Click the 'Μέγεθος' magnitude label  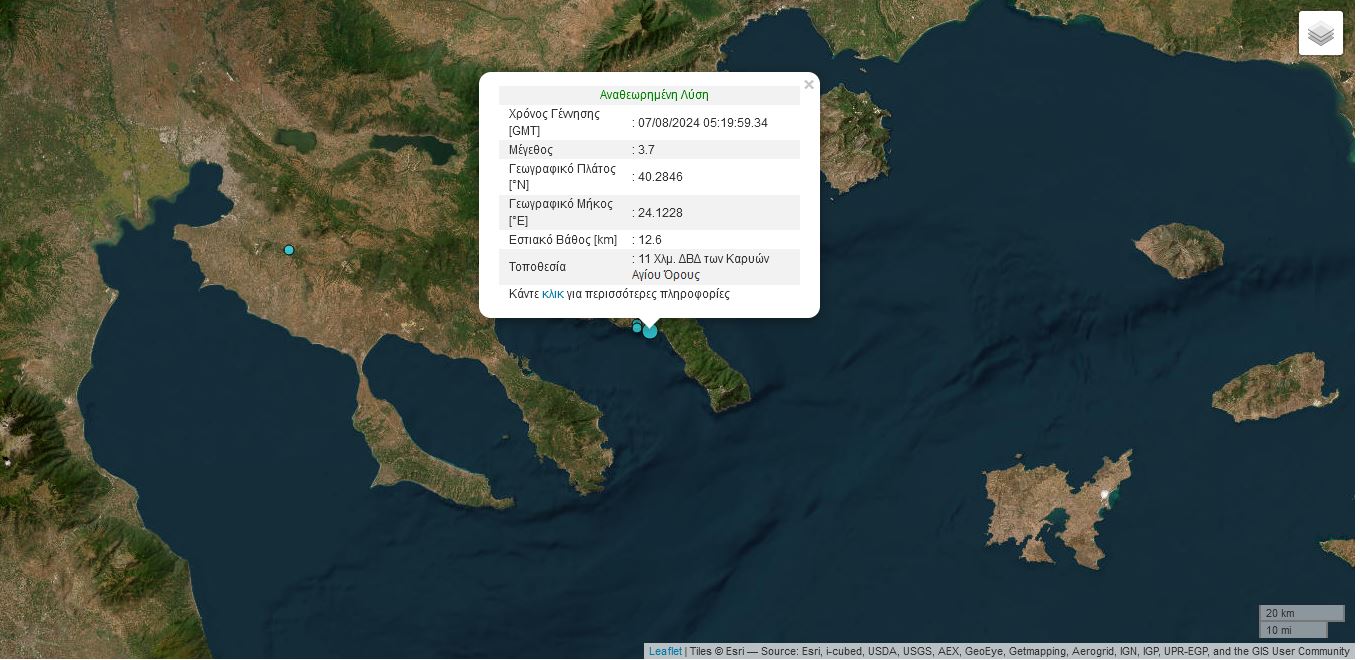coord(531,150)
